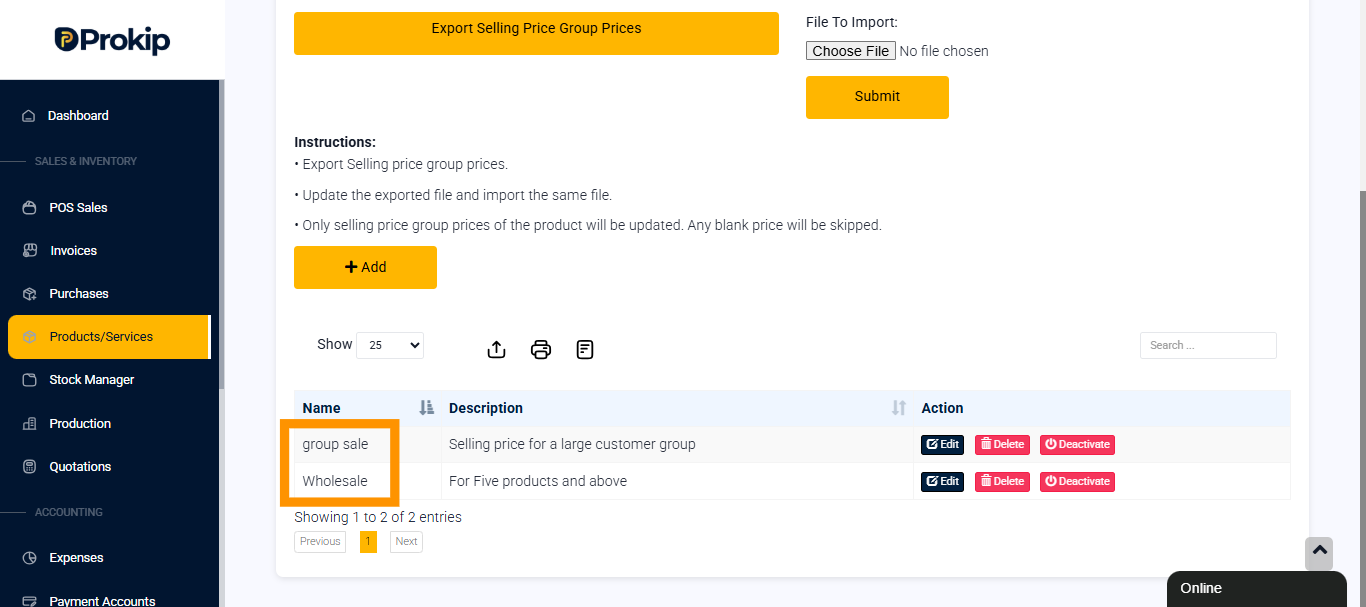Screen dimensions: 1366x607
Task: Deactivate the Wholesale price group
Action: point(1077,481)
